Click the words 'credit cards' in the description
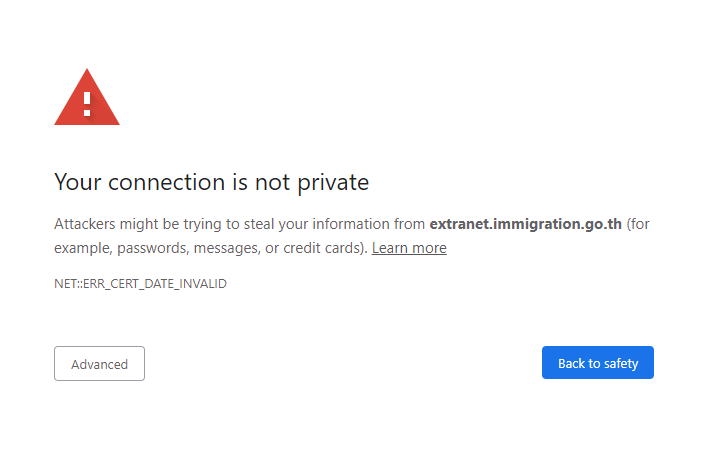Viewport: 703px width, 470px height. 322,248
